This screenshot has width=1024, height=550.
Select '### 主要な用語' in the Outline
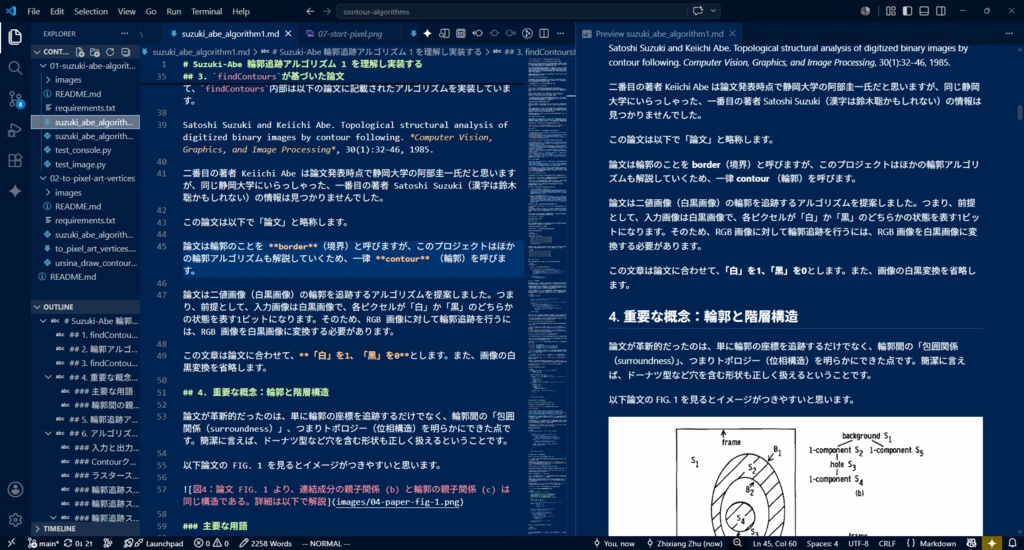point(103,391)
